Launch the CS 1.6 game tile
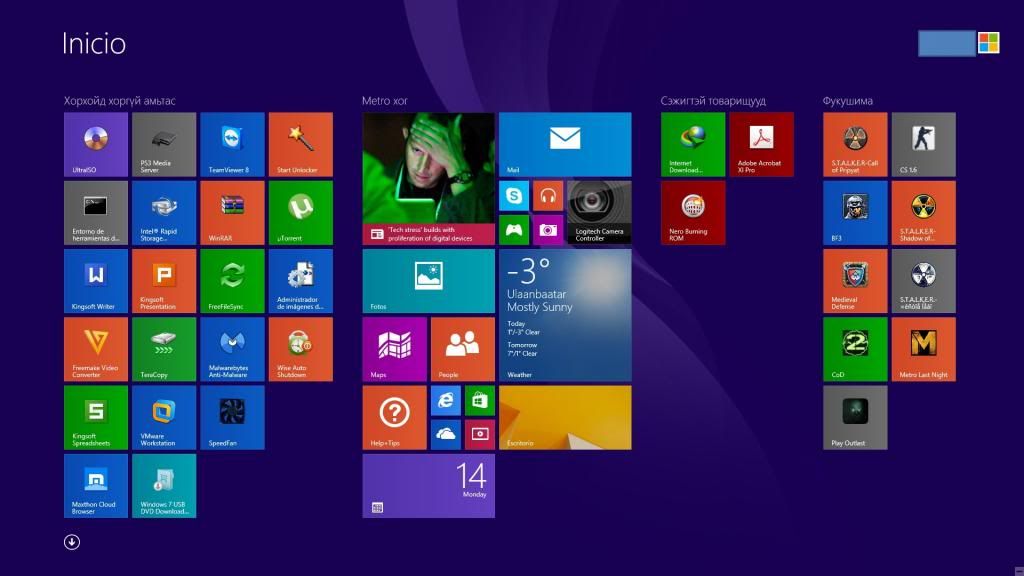1024x576 pixels. point(923,144)
